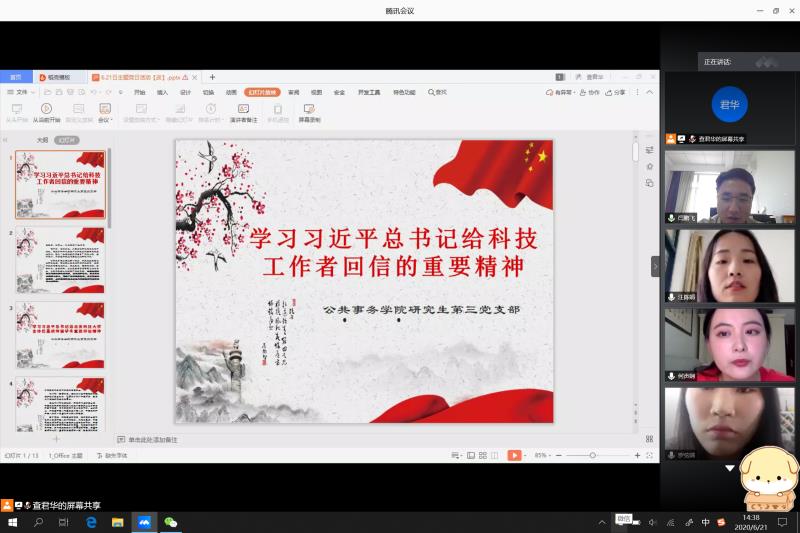Click the 分享 share icon
Image resolution: width=800 pixels, height=533 pixels.
(x=609, y=92)
